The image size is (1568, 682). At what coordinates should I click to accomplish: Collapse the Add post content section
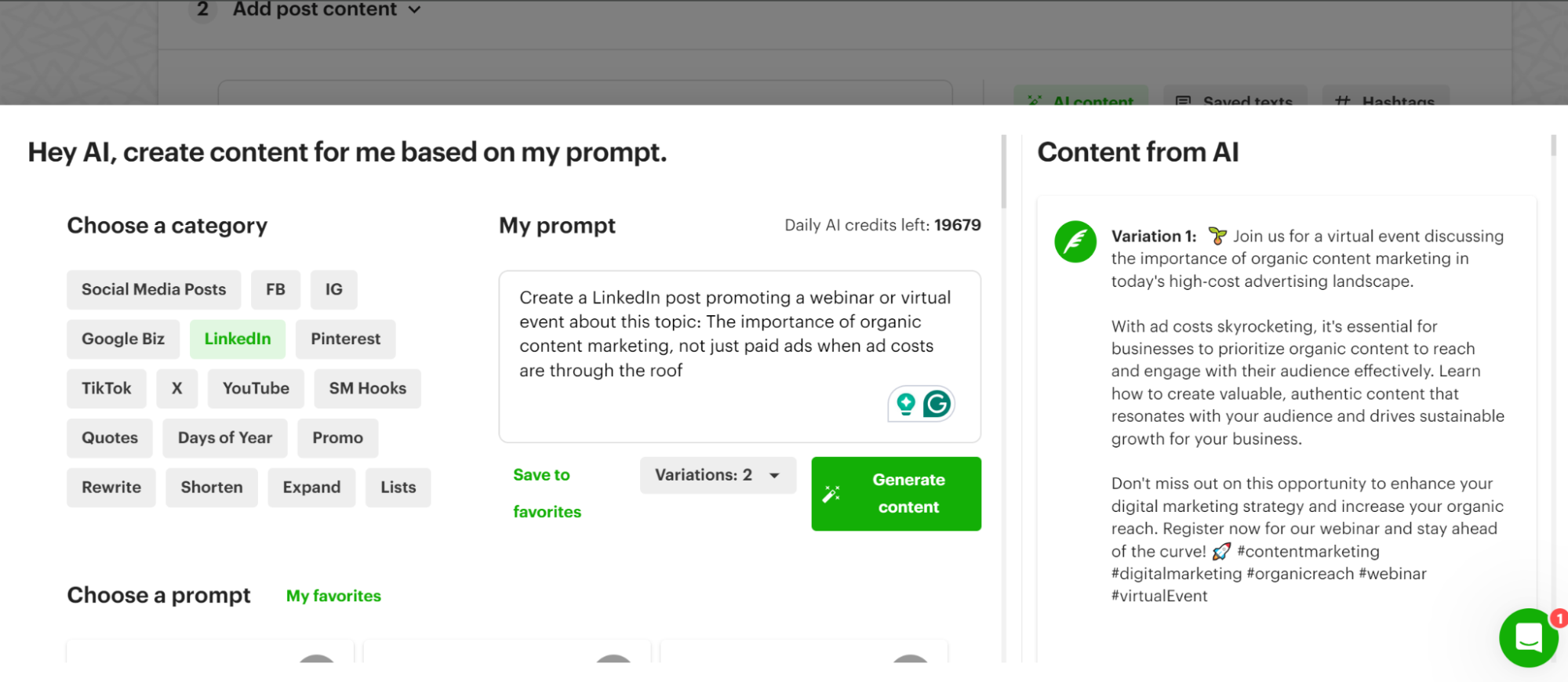click(x=414, y=10)
